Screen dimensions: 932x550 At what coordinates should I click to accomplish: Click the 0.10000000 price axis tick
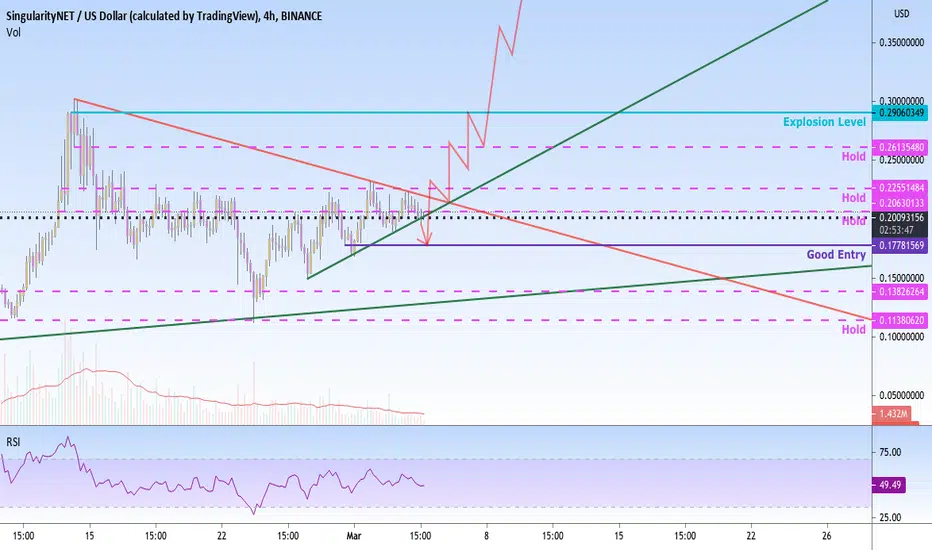click(901, 337)
